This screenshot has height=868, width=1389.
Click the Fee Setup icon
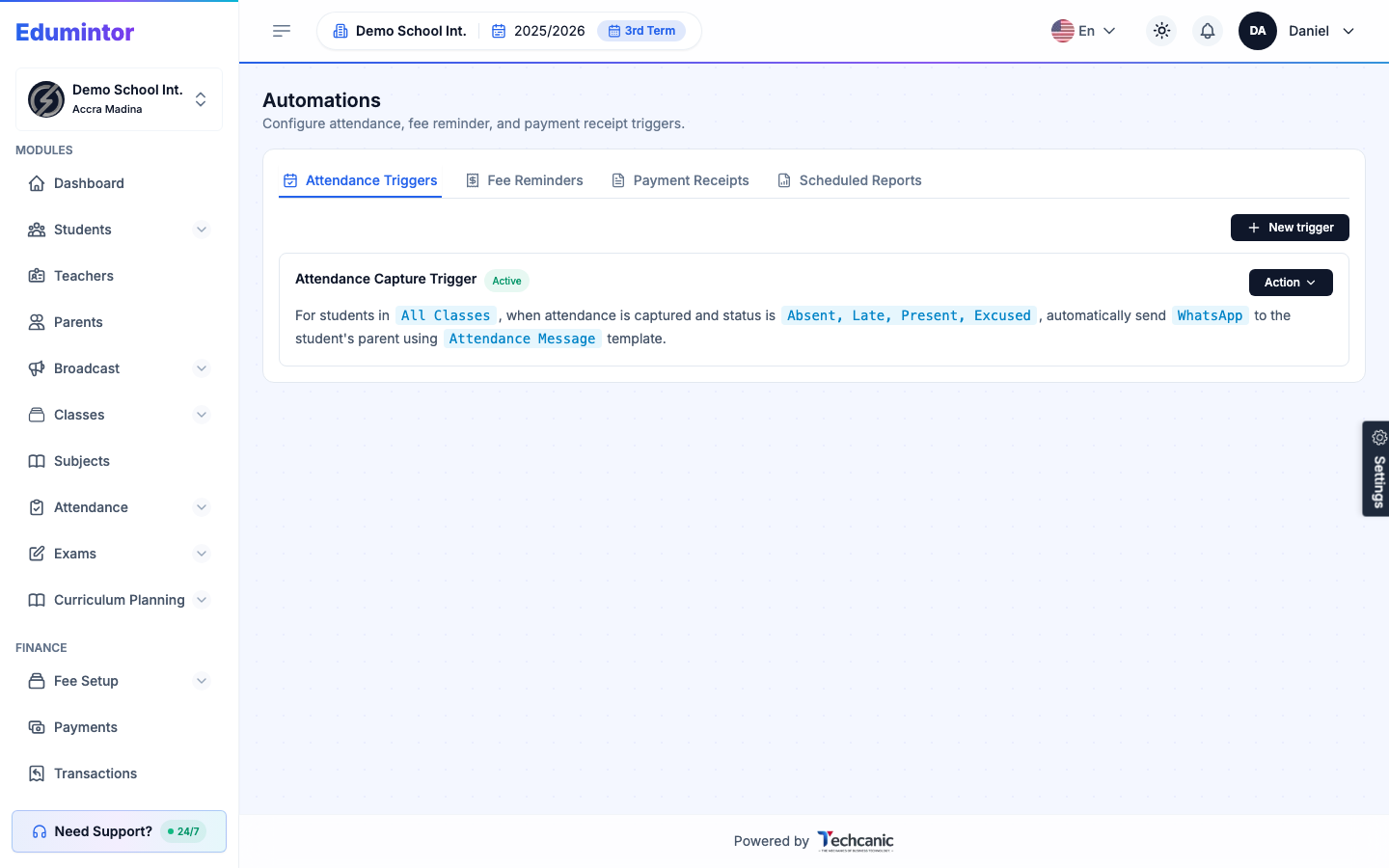pyautogui.click(x=37, y=681)
